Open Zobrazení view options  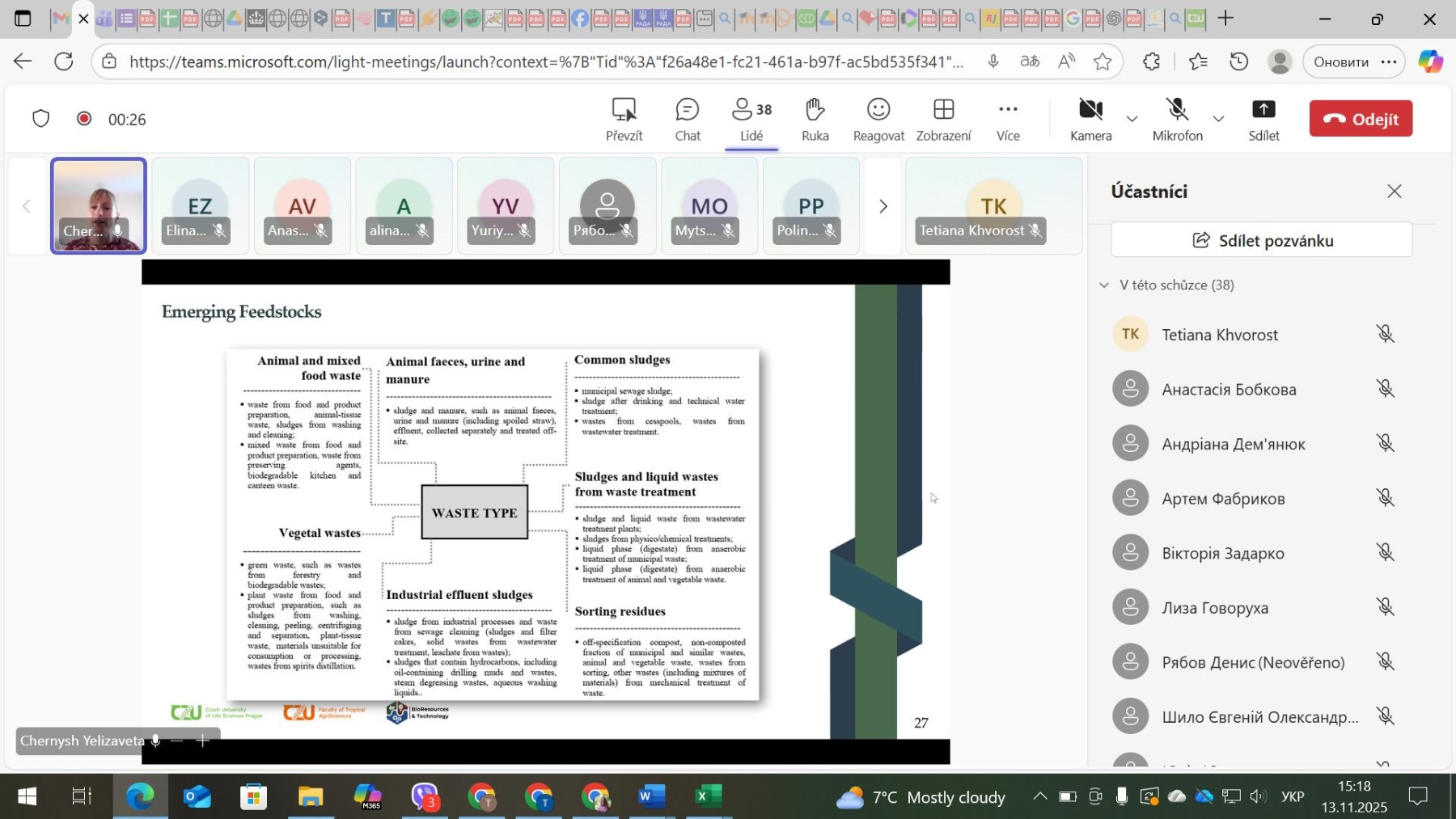pos(943,120)
